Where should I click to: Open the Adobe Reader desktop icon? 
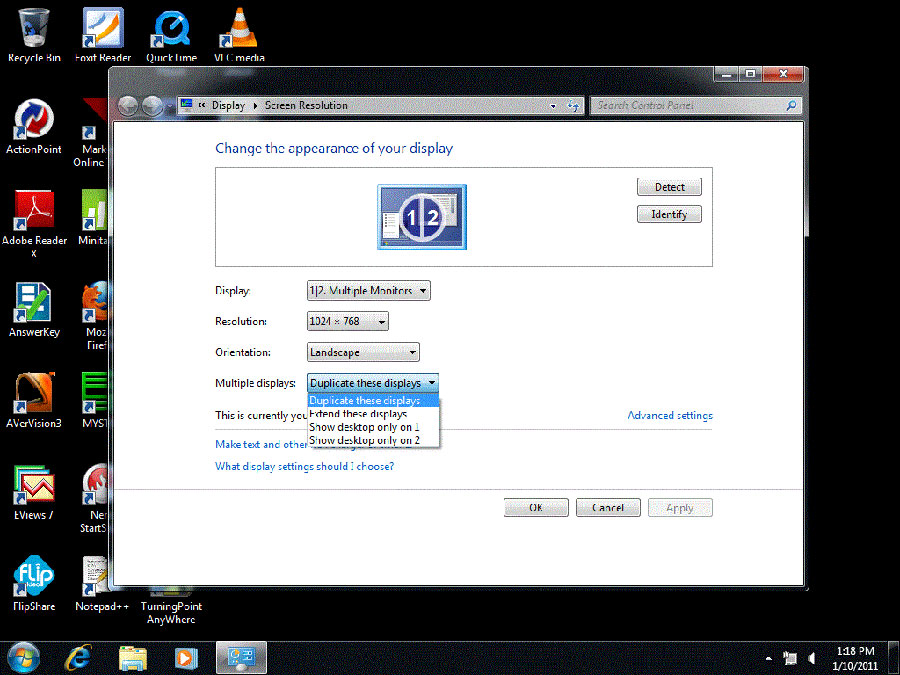click(34, 212)
